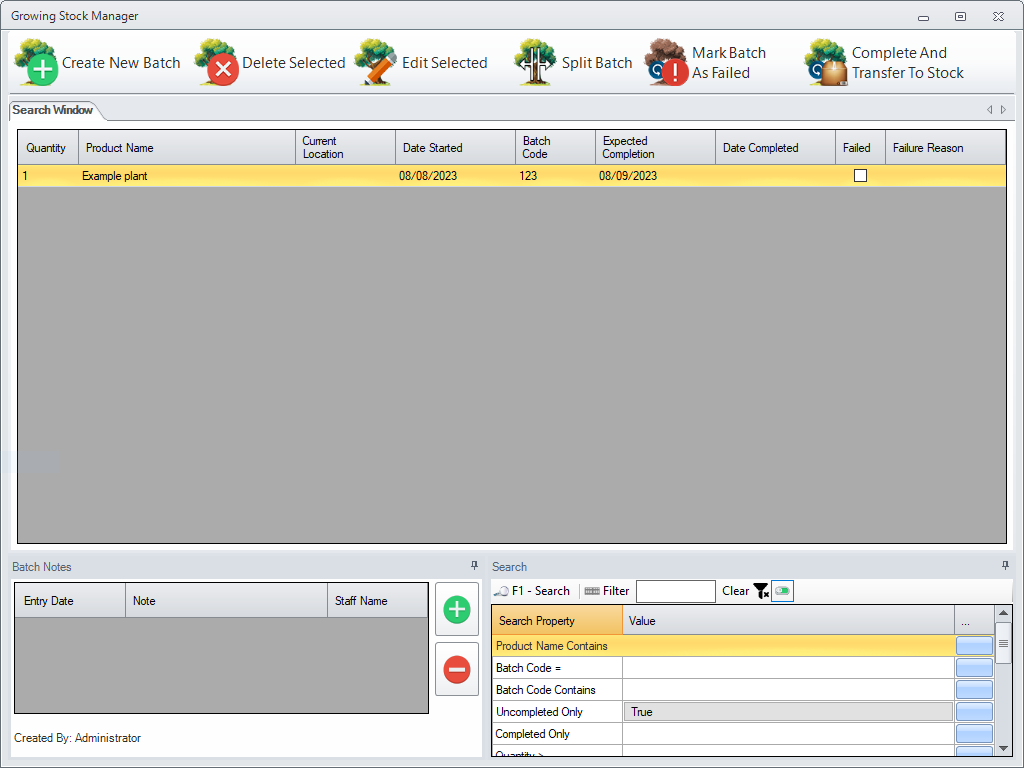Click the Mark Batch As Failed icon
The image size is (1024, 768).
664,62
